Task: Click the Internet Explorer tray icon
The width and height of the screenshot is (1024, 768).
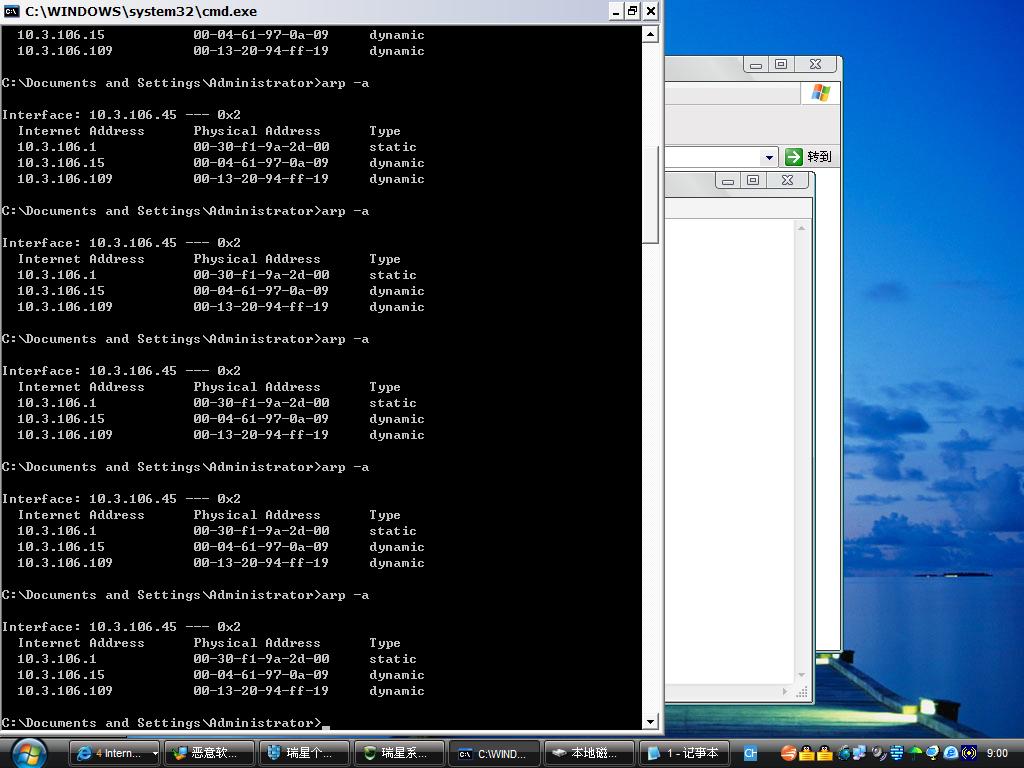Action: (950, 754)
